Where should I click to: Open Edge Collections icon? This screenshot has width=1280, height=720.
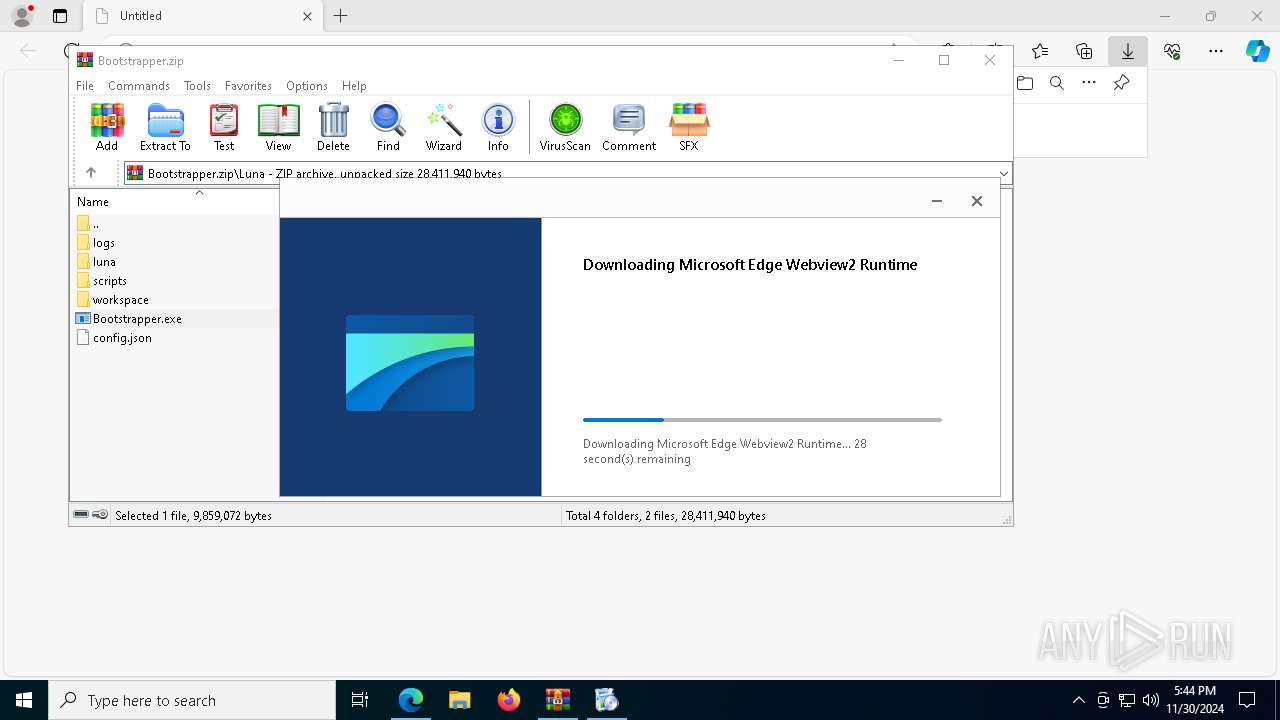point(1084,51)
